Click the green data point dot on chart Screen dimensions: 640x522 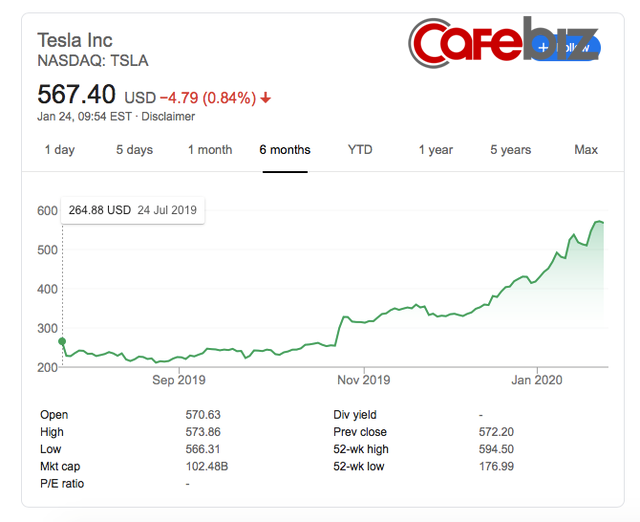[x=62, y=341]
